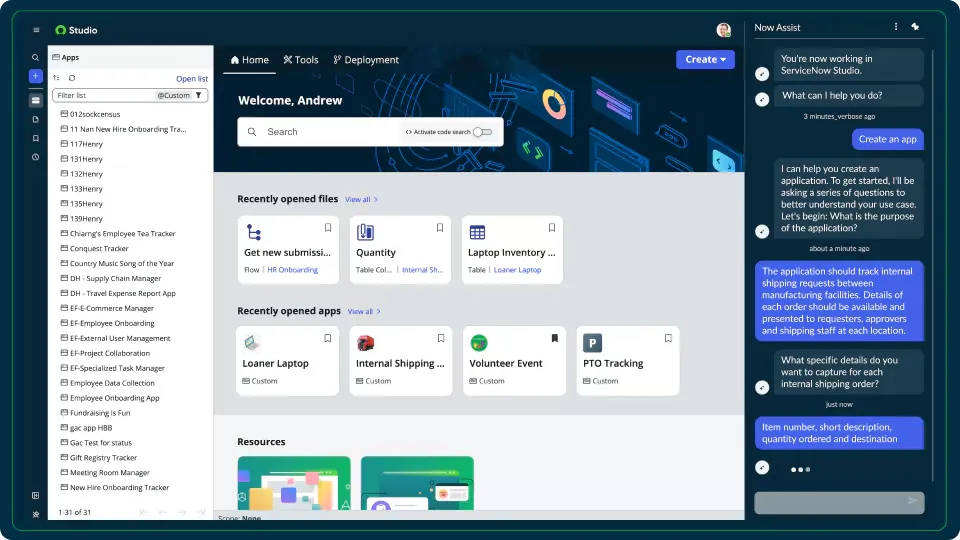Screen dimensions: 960x540
Task: Open the Volunteer Event app card
Action: coord(514,361)
